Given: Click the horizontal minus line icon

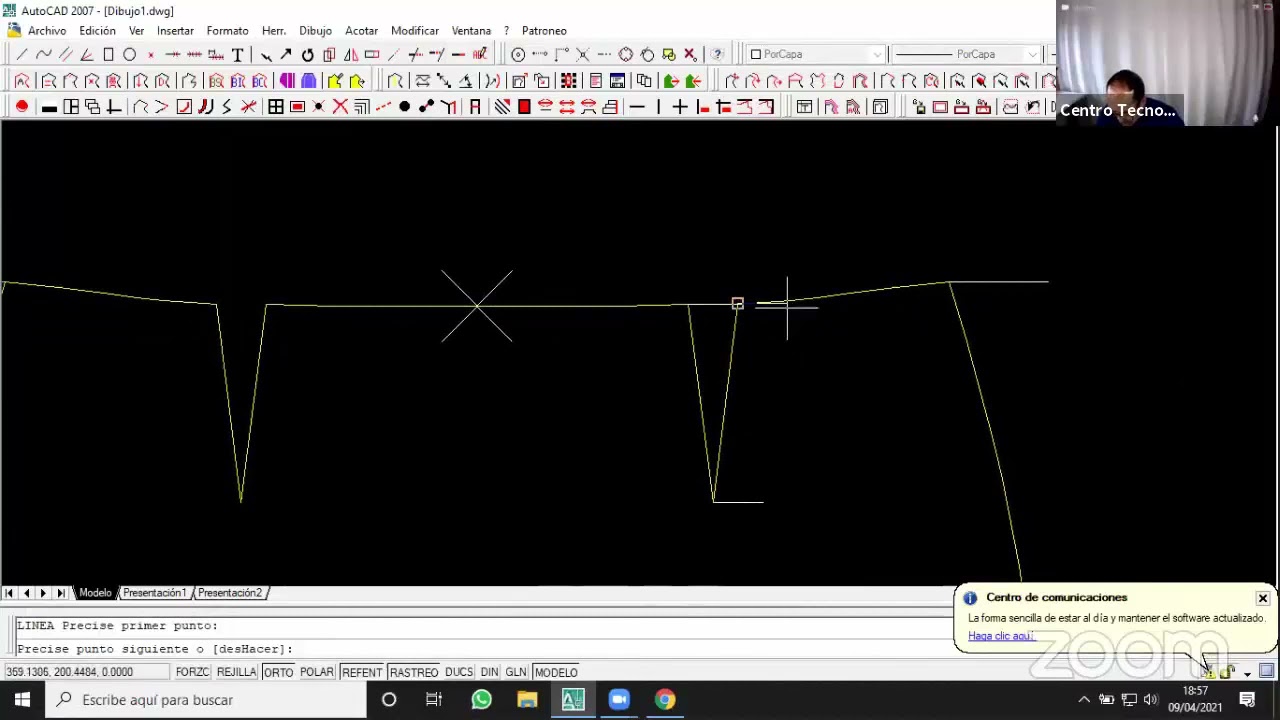Looking at the screenshot, I should coord(637,107).
